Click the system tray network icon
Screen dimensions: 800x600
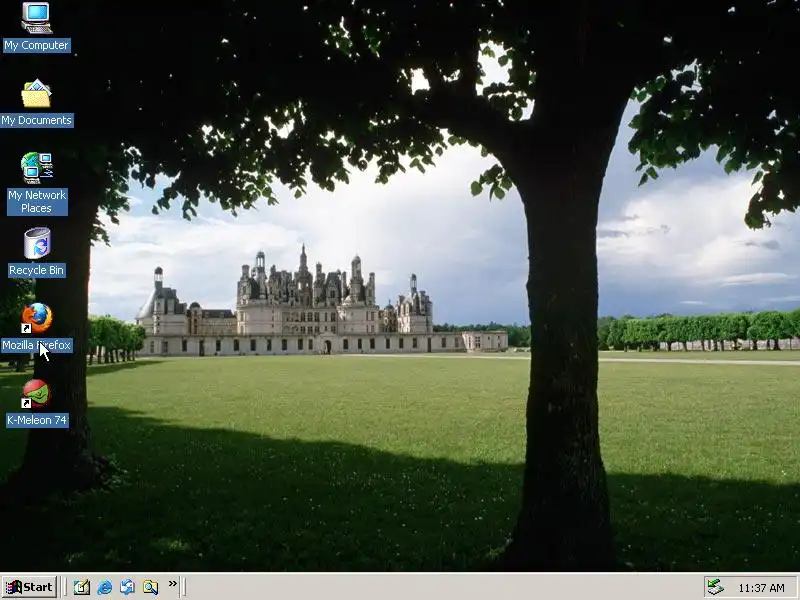click(x=715, y=587)
